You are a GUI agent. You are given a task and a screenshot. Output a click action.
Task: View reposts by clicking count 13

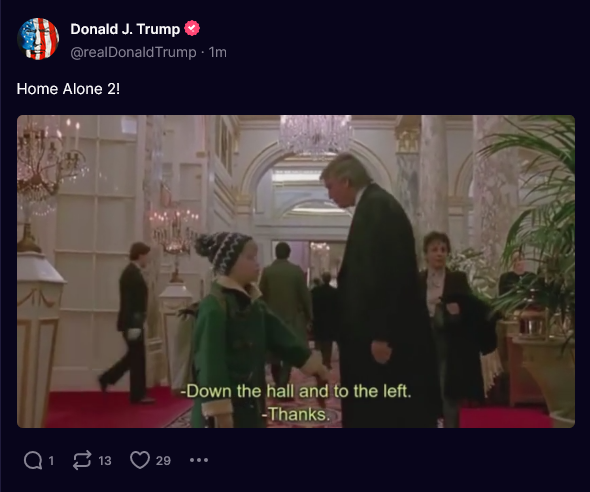(105, 460)
